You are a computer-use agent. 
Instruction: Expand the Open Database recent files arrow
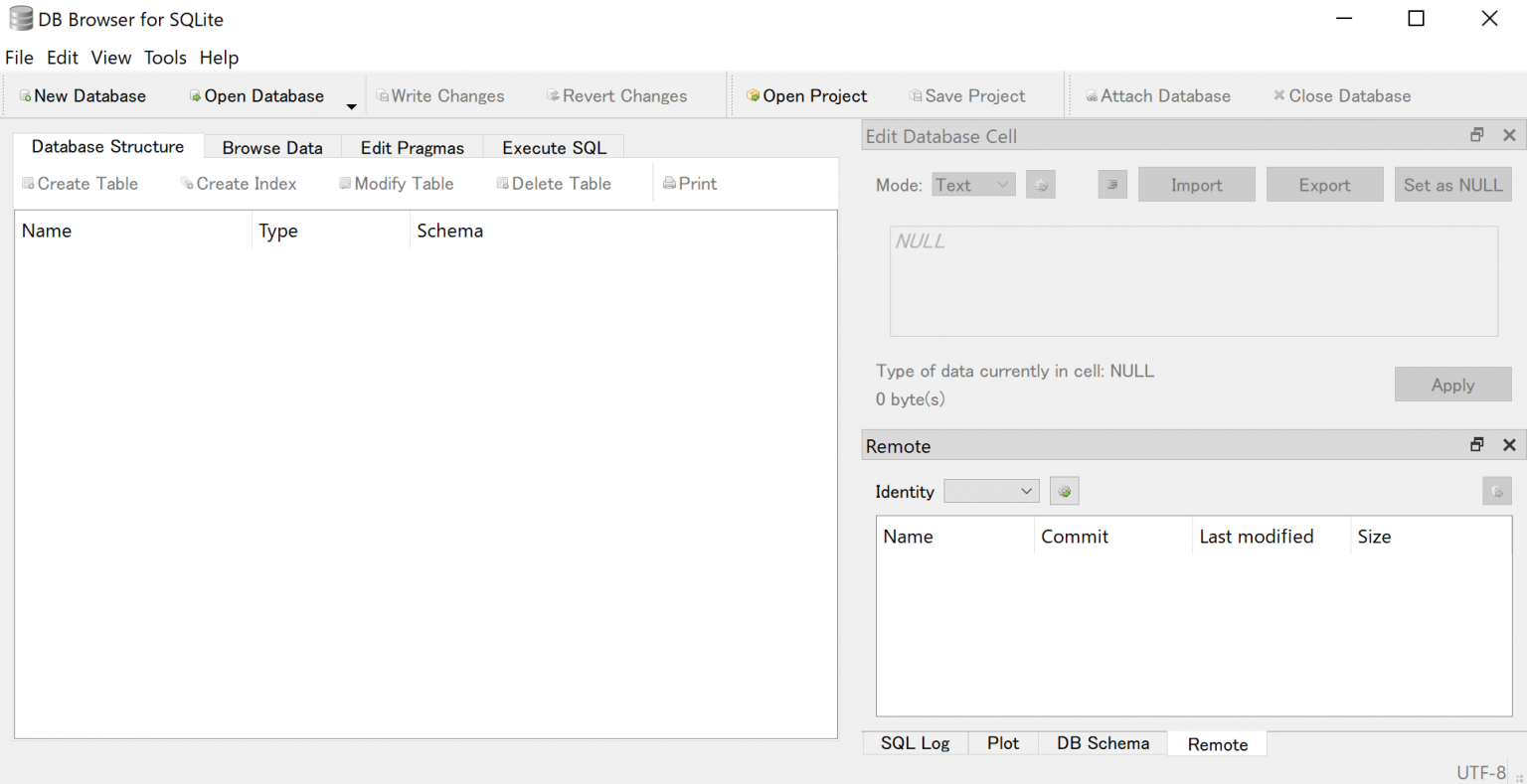pyautogui.click(x=351, y=106)
